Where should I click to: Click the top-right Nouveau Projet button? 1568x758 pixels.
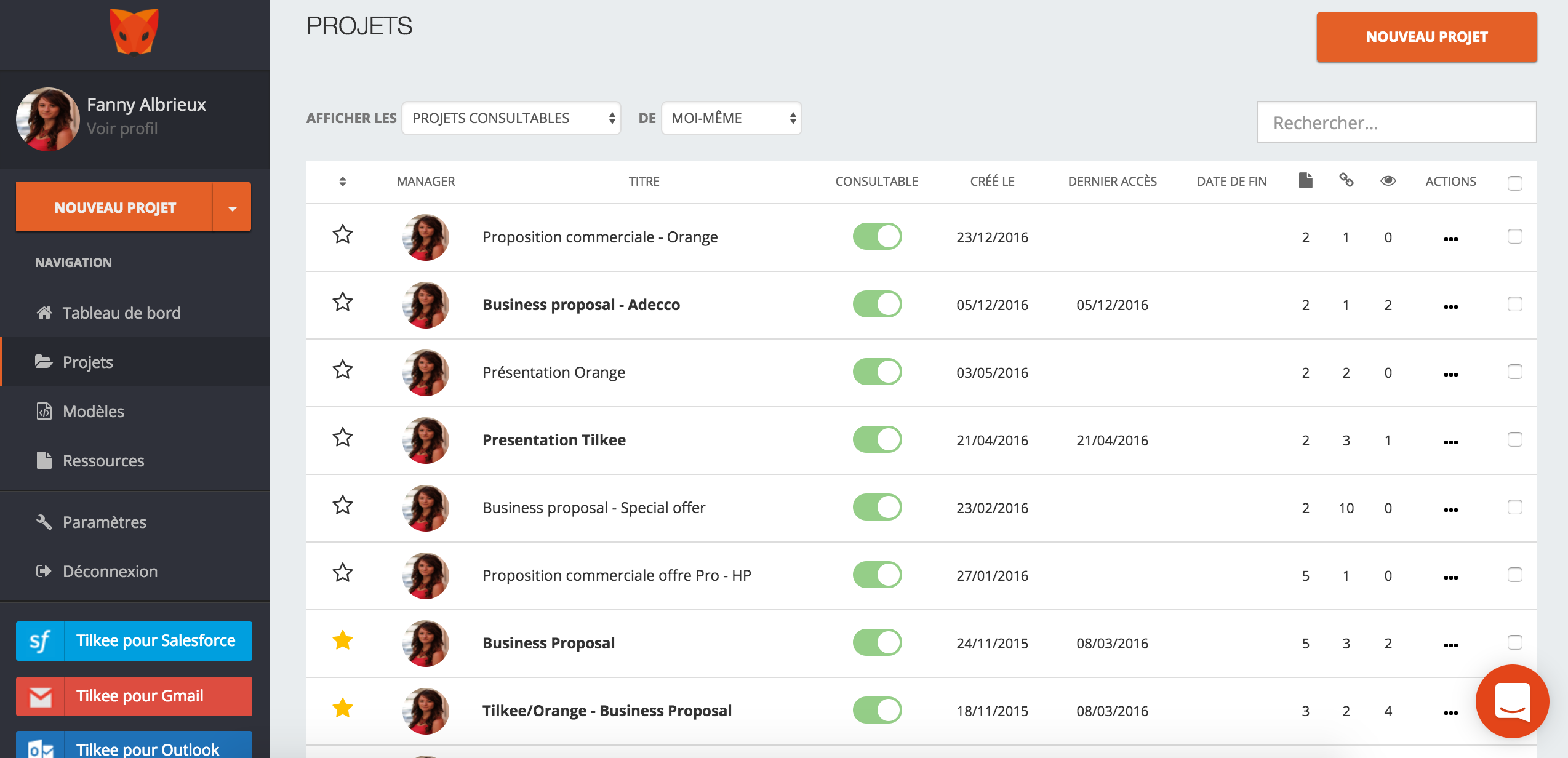1426,37
